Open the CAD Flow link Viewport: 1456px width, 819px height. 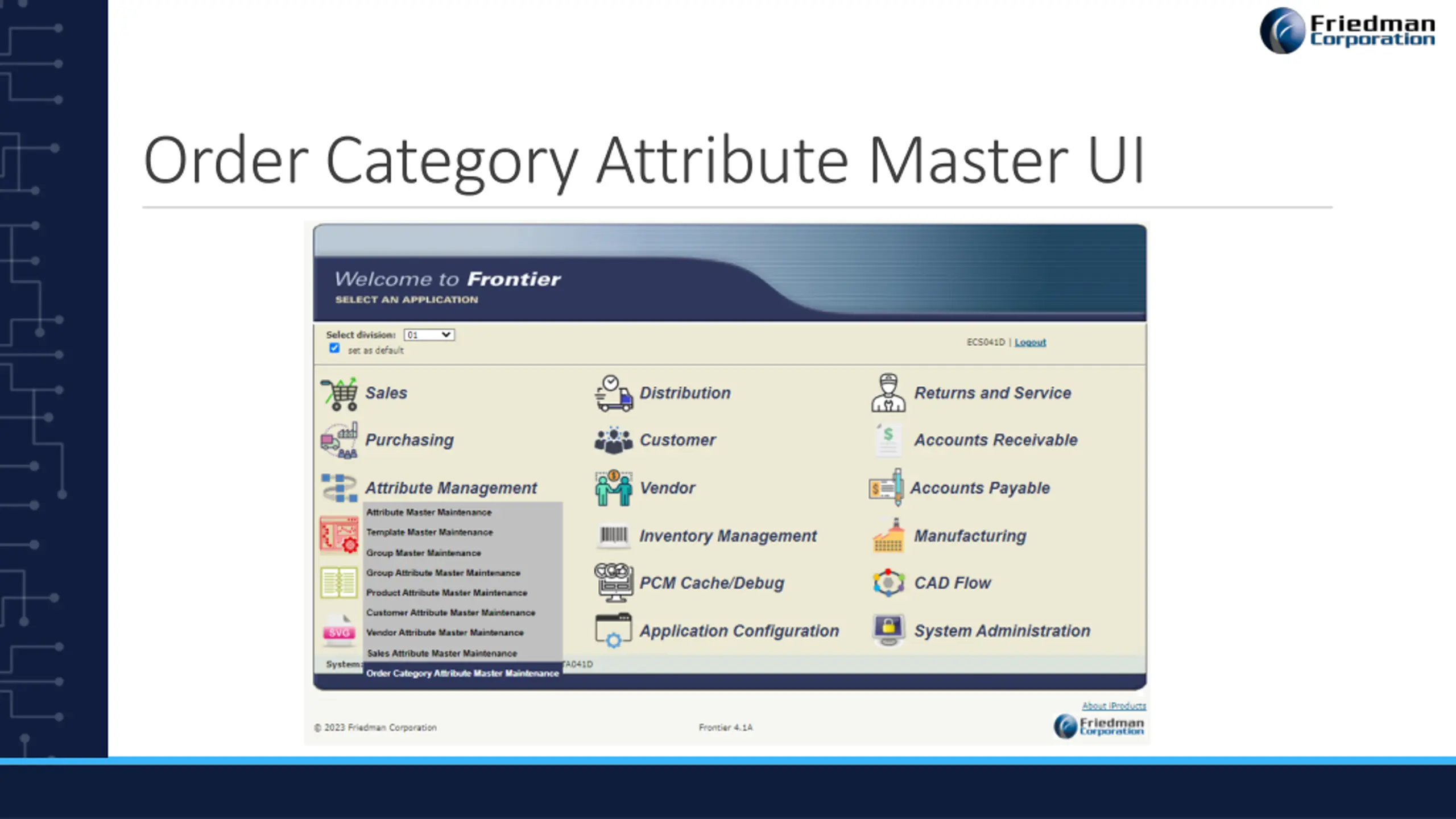953,583
